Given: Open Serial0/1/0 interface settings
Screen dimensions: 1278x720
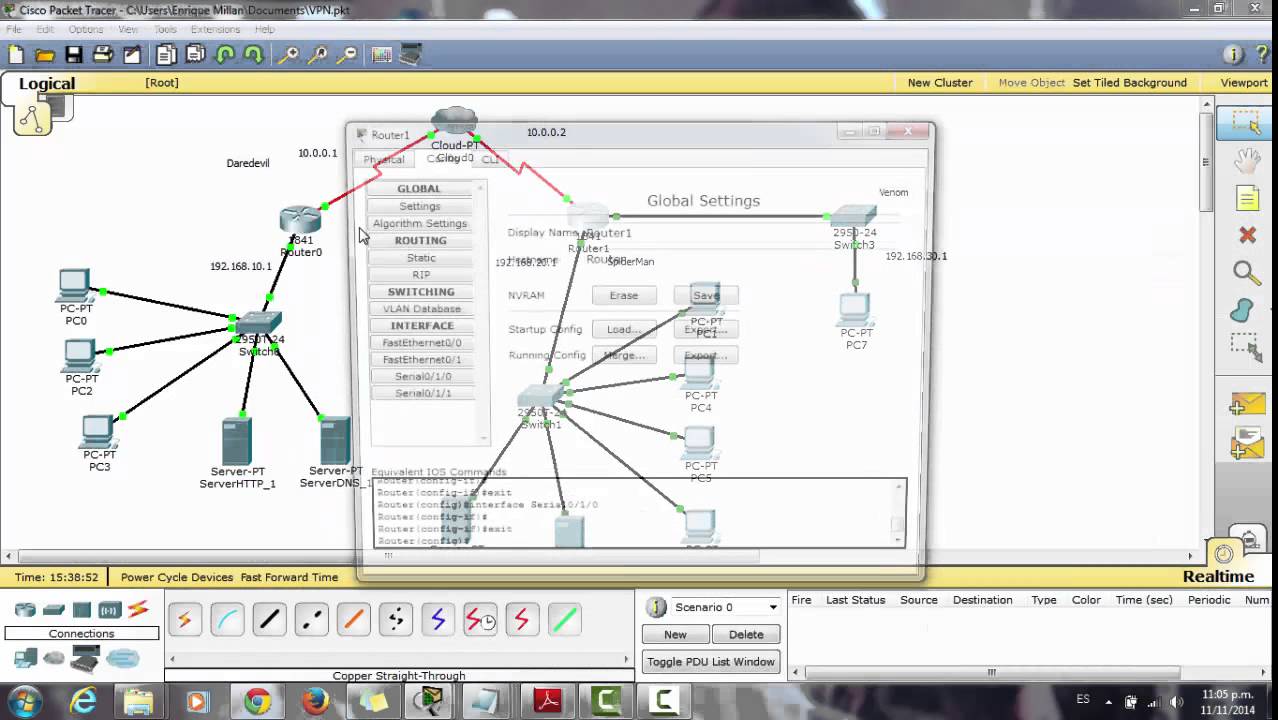Looking at the screenshot, I should [423, 376].
